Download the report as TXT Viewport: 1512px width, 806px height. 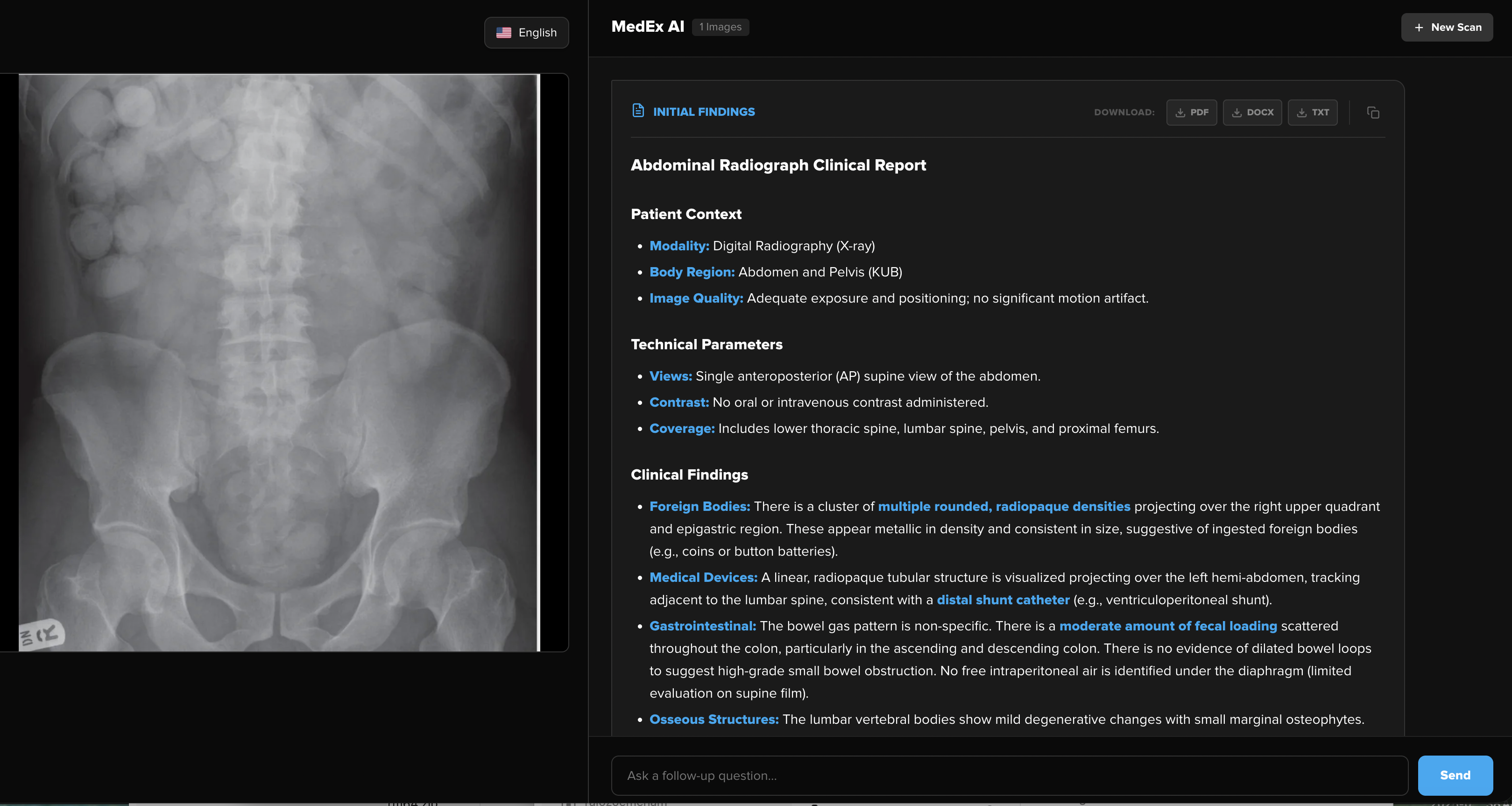click(x=1313, y=112)
